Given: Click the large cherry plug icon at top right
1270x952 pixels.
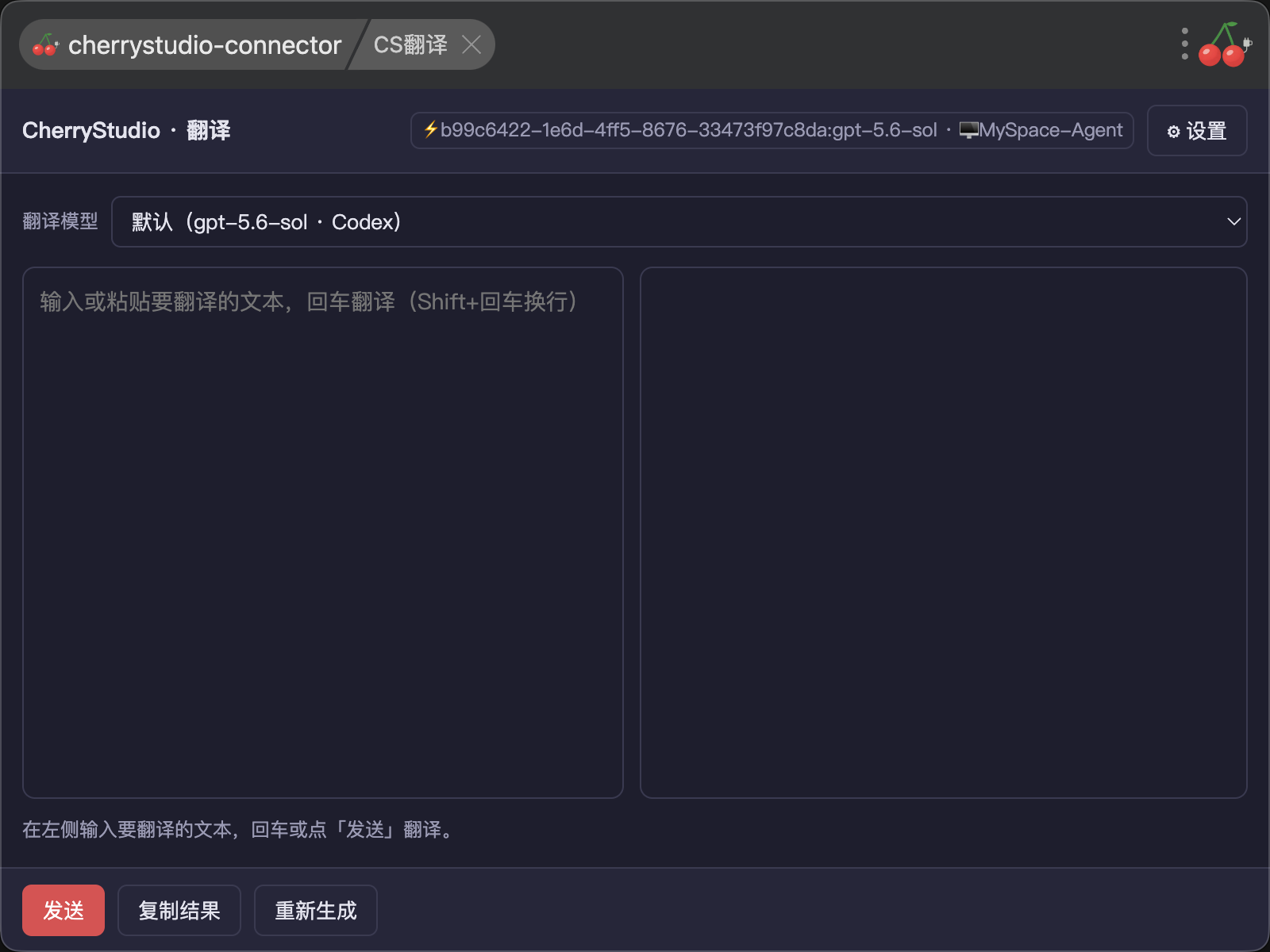Looking at the screenshot, I should pyautogui.click(x=1225, y=44).
